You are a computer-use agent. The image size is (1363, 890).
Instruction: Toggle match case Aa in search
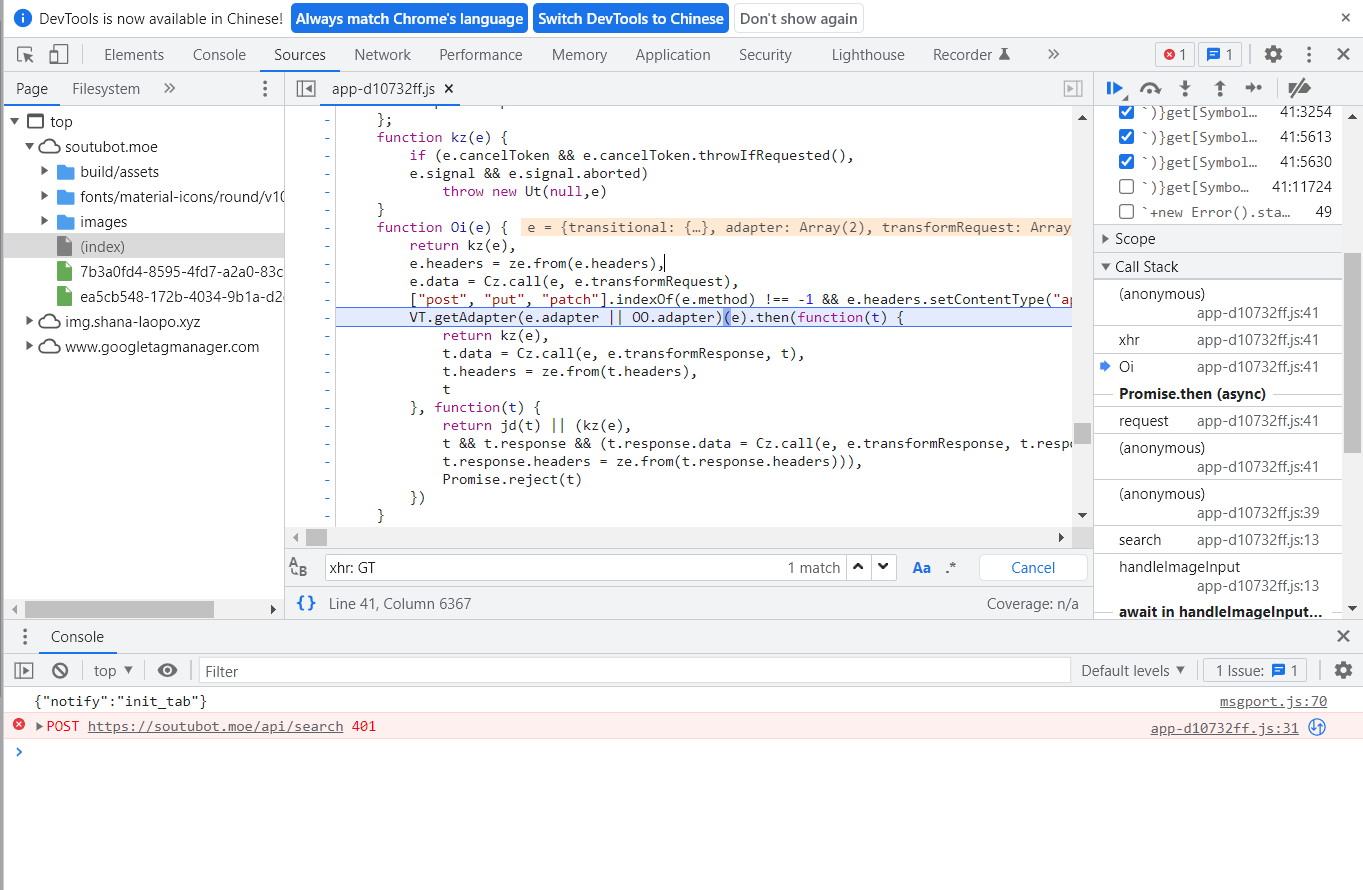click(x=922, y=567)
